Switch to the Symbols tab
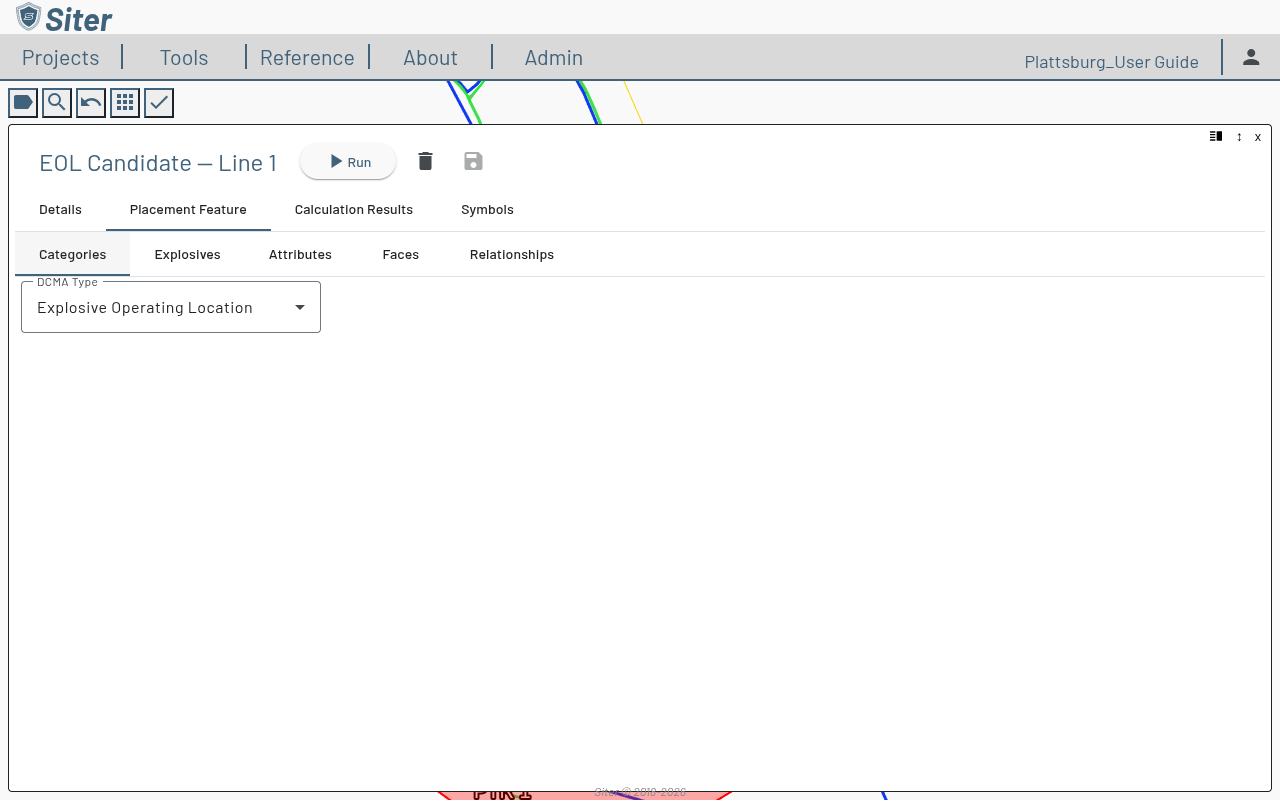 487,210
